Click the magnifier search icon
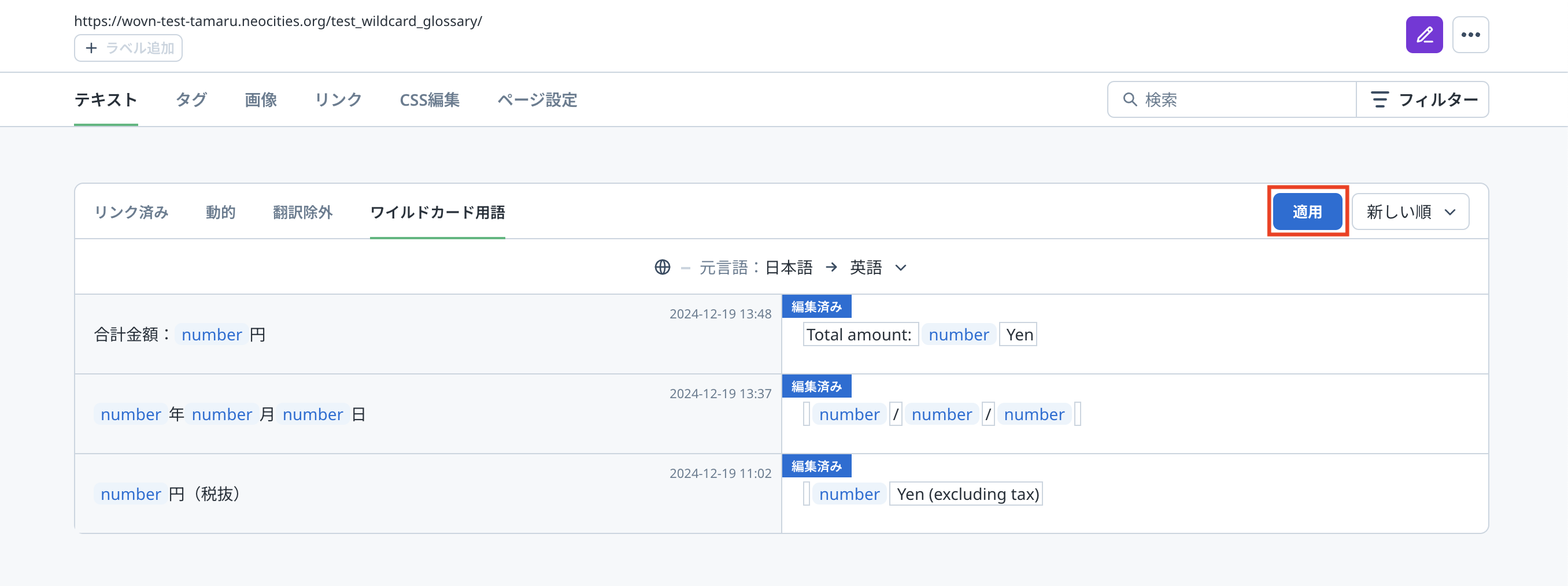This screenshot has height=586, width=1568. click(1129, 99)
